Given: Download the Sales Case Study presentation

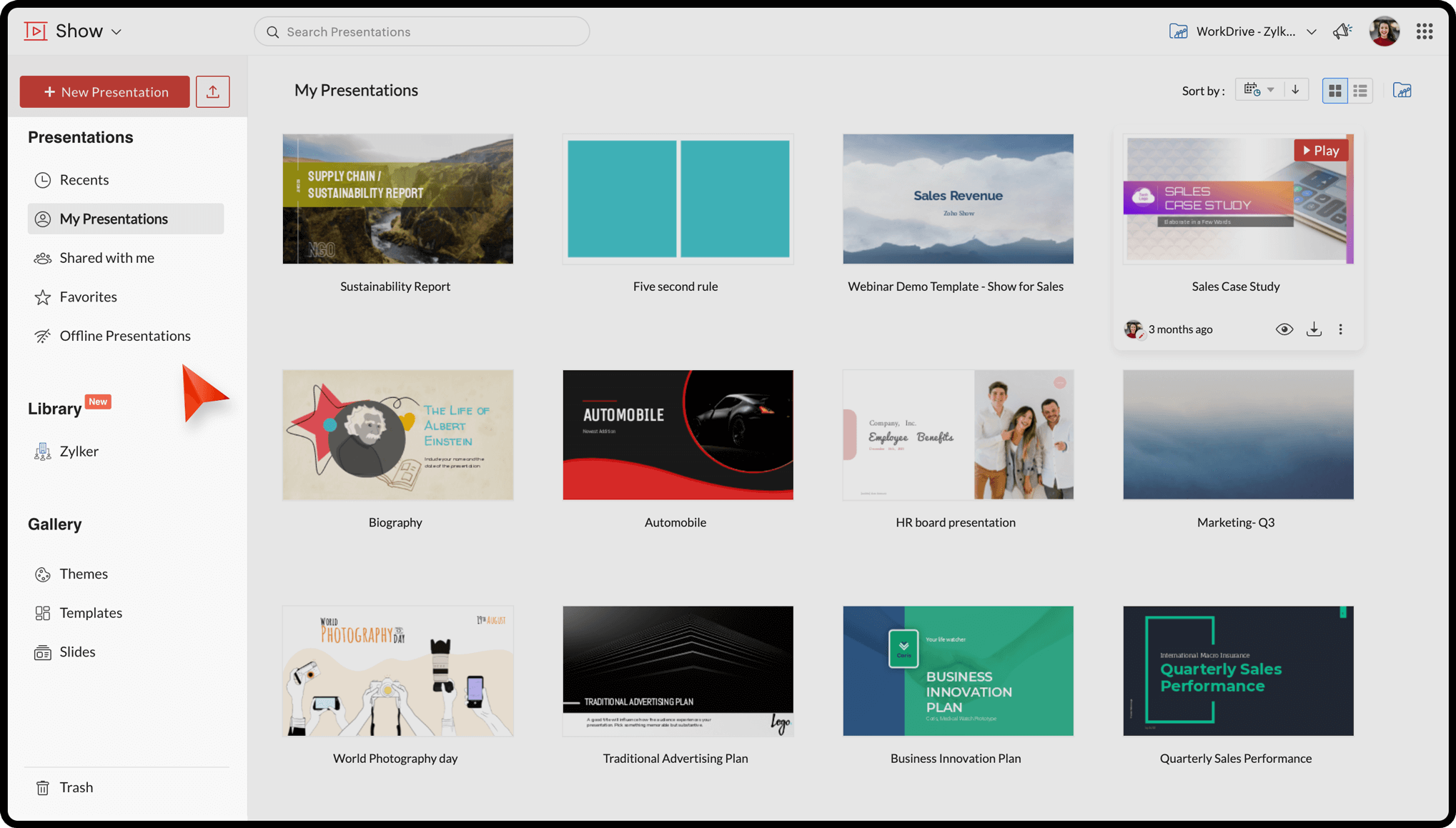Looking at the screenshot, I should [1314, 329].
